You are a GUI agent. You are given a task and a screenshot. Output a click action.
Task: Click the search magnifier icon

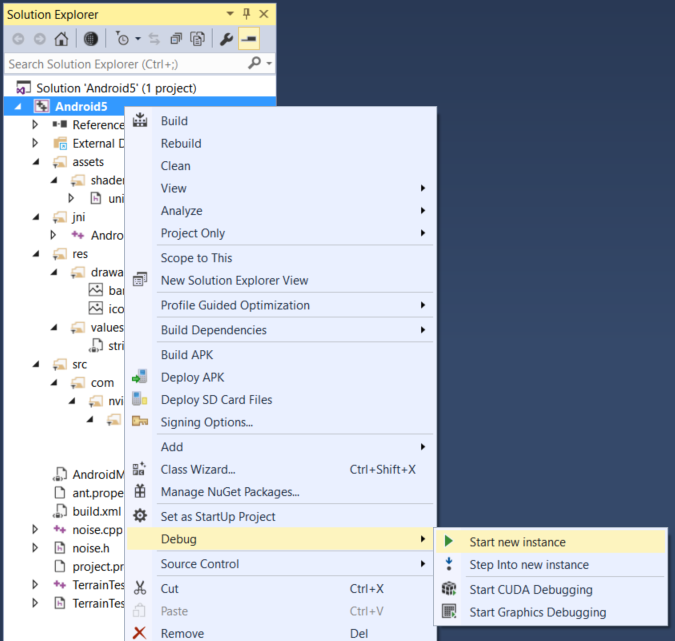254,63
